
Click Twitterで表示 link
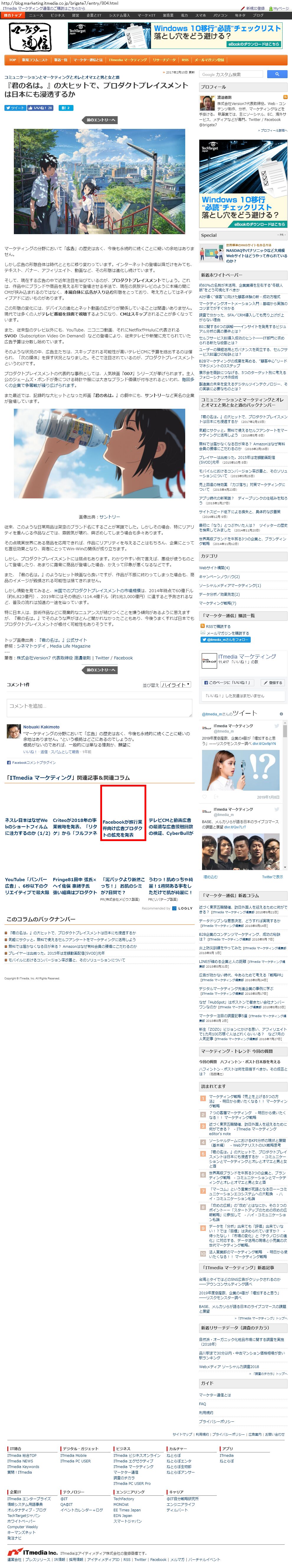coord(273,876)
